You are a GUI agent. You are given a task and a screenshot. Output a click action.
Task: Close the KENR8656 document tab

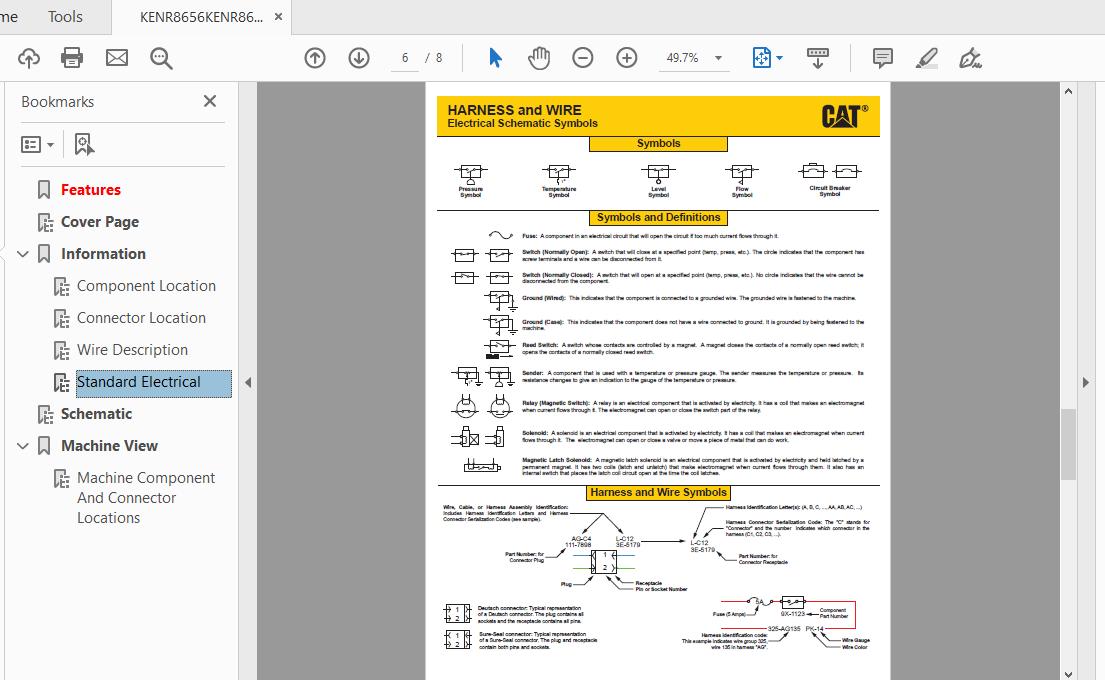pos(278,17)
